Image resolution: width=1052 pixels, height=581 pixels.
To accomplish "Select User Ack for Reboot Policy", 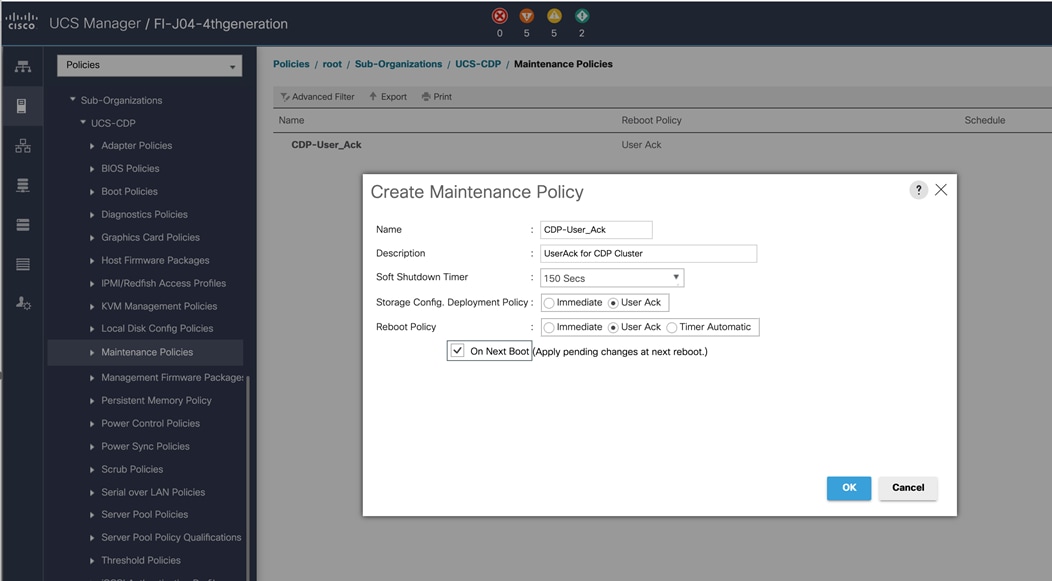I will (613, 327).
